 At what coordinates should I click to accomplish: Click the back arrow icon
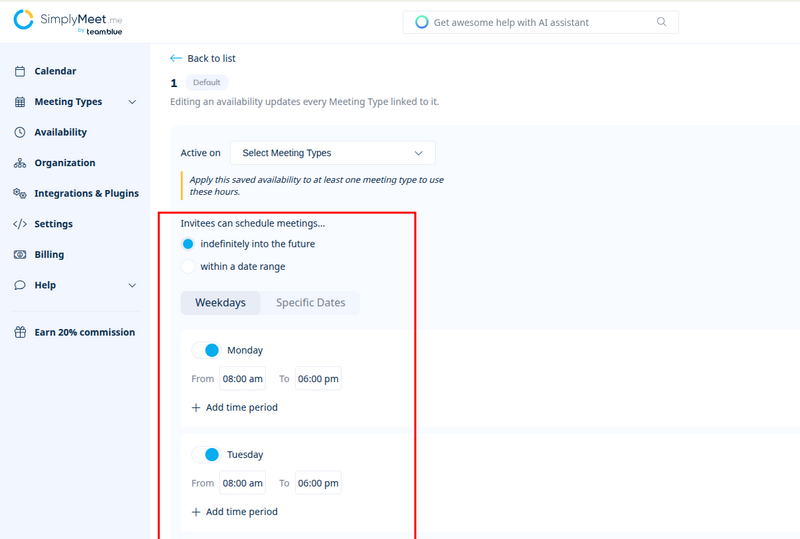[x=176, y=58]
